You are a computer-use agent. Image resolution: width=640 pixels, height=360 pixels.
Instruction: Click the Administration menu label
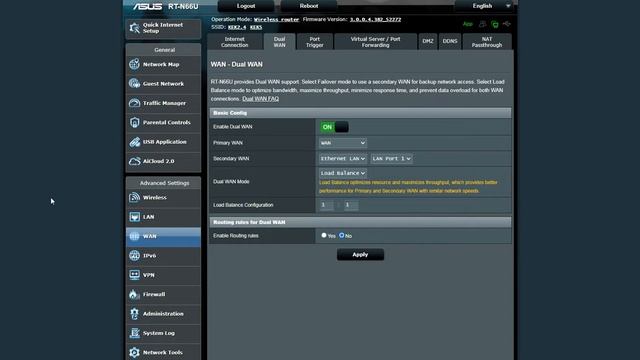click(163, 314)
